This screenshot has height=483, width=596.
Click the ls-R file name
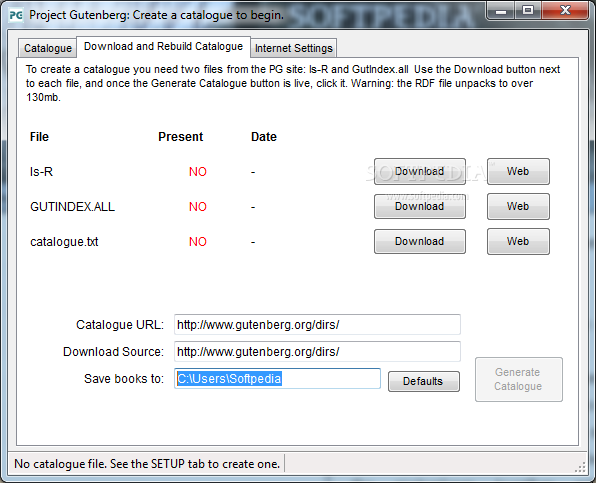click(x=41, y=172)
